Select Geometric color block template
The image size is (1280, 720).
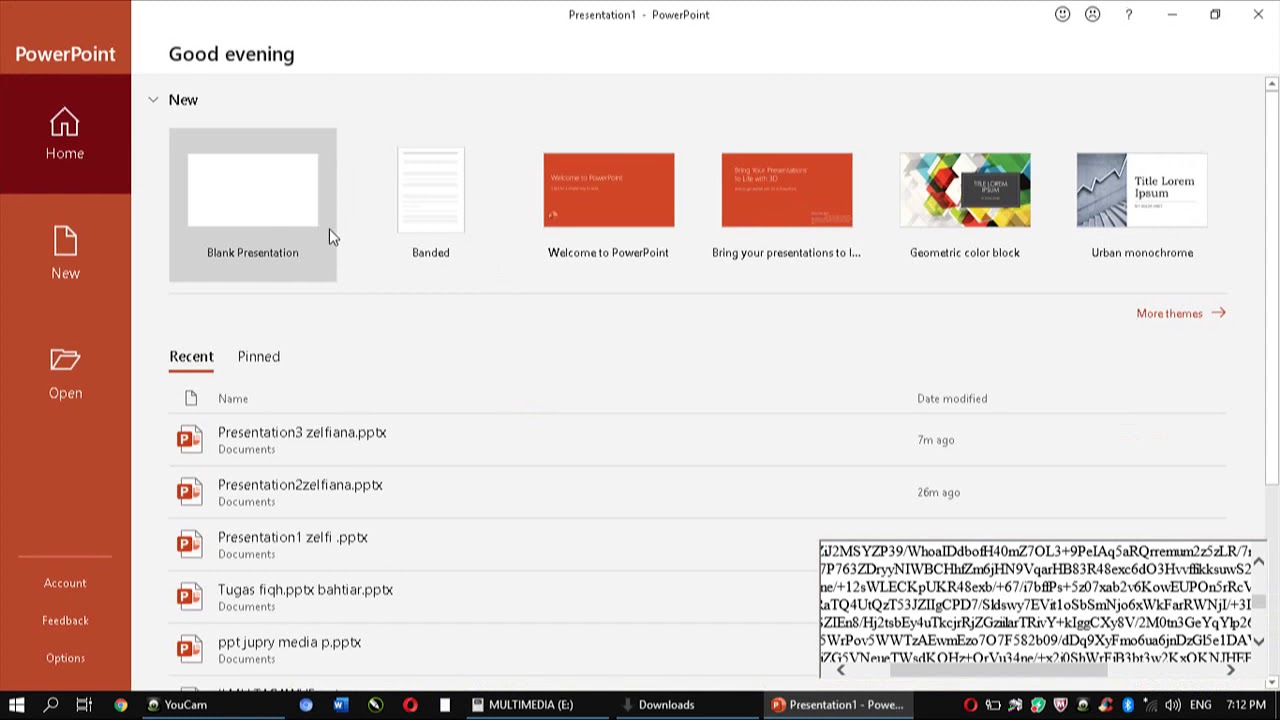coord(965,205)
